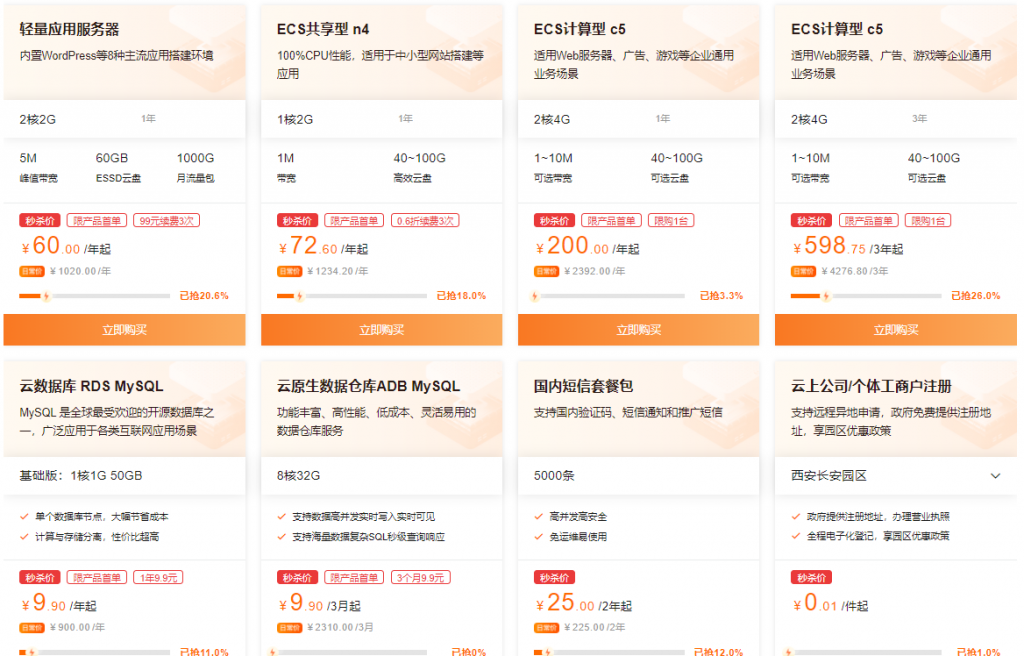Click the ¥598.75 /3年起 price

[x=848, y=246]
